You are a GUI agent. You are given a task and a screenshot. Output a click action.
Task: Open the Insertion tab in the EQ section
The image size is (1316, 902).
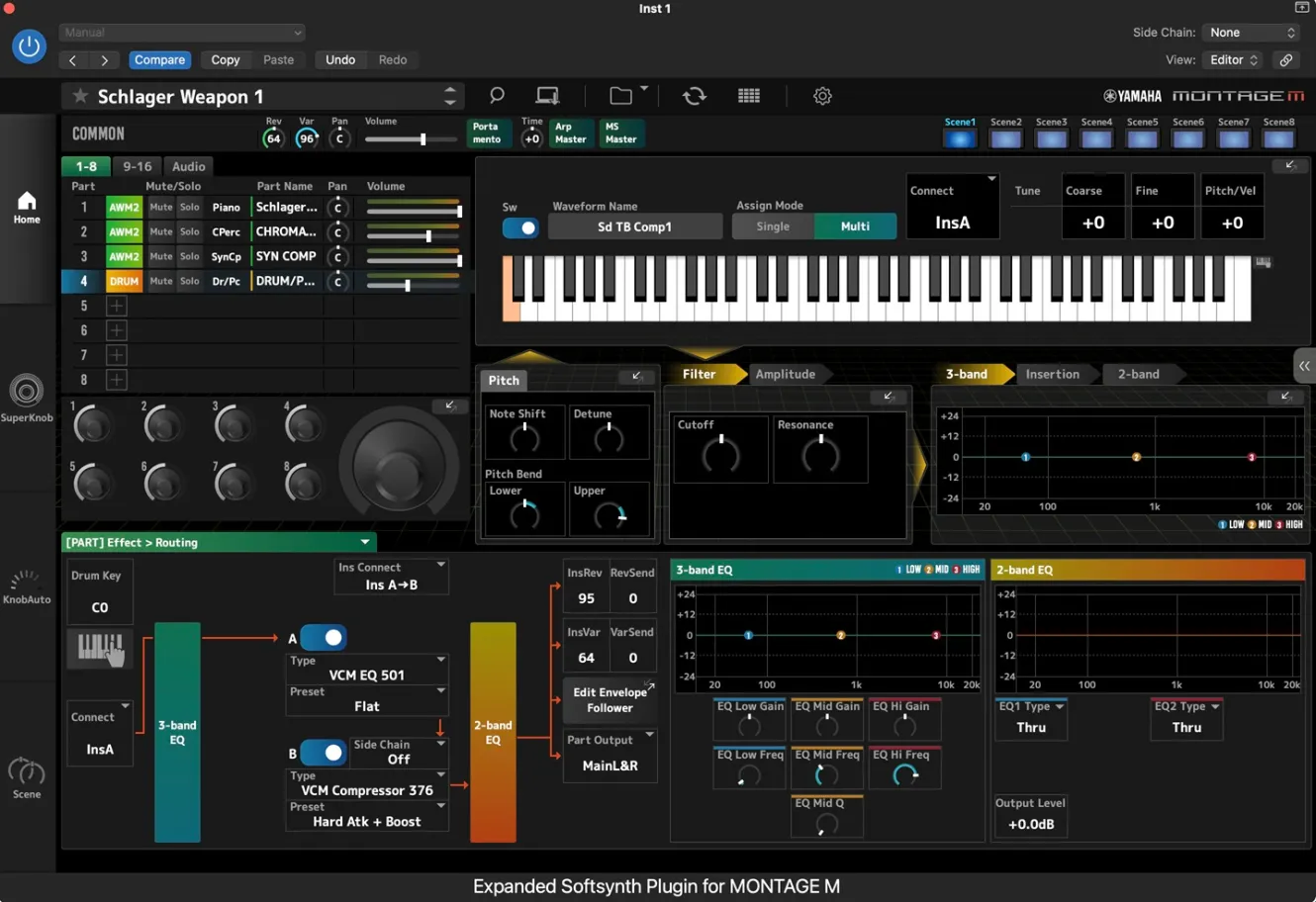(1051, 374)
